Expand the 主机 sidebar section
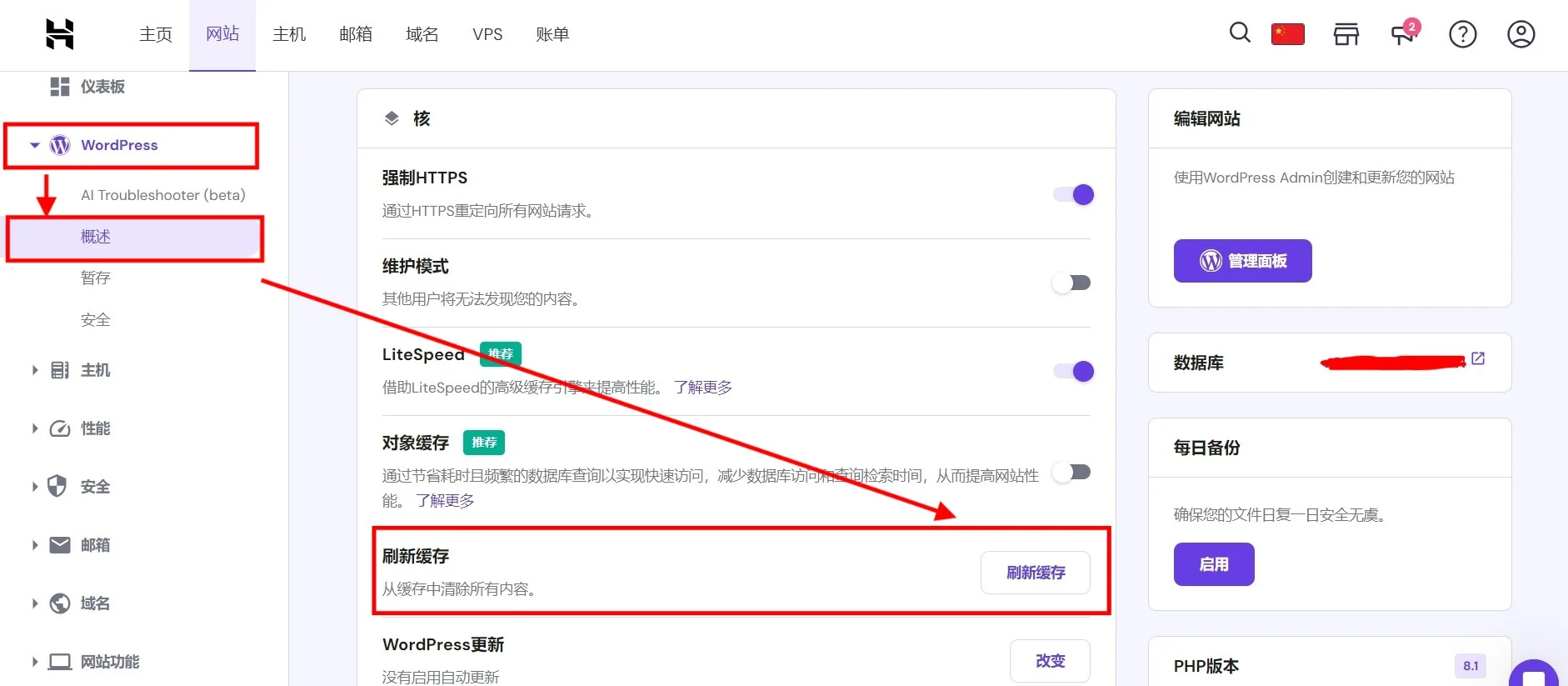Screen dimensions: 1568x686 coord(34,370)
